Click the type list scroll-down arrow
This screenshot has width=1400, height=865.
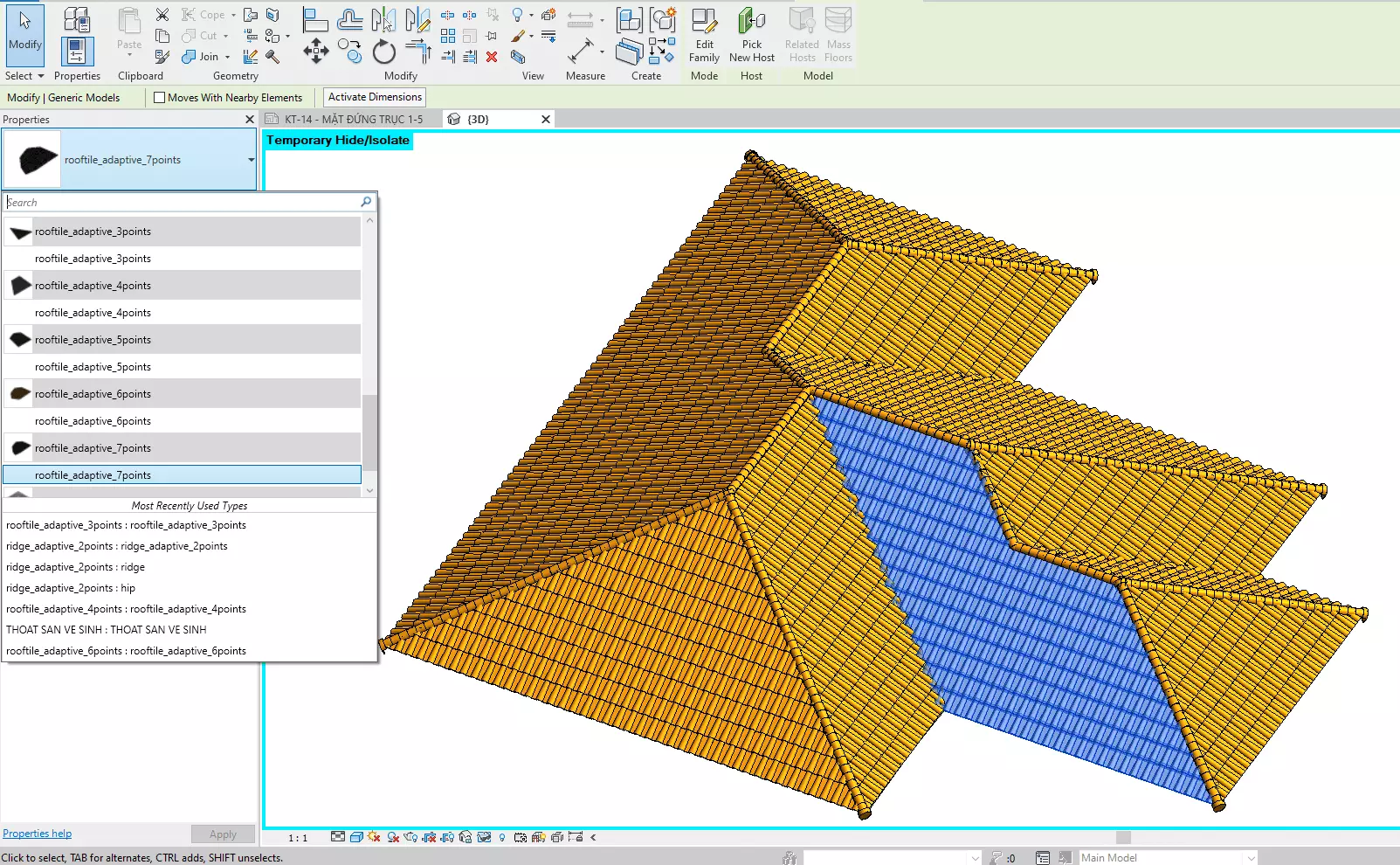click(x=369, y=491)
